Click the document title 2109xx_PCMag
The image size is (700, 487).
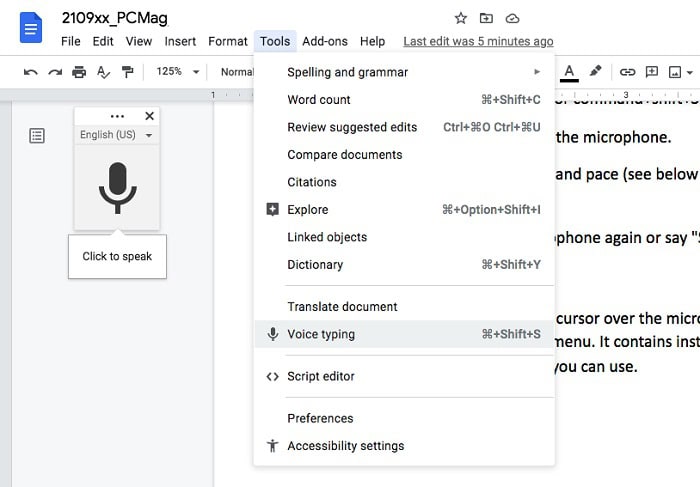pos(114,18)
